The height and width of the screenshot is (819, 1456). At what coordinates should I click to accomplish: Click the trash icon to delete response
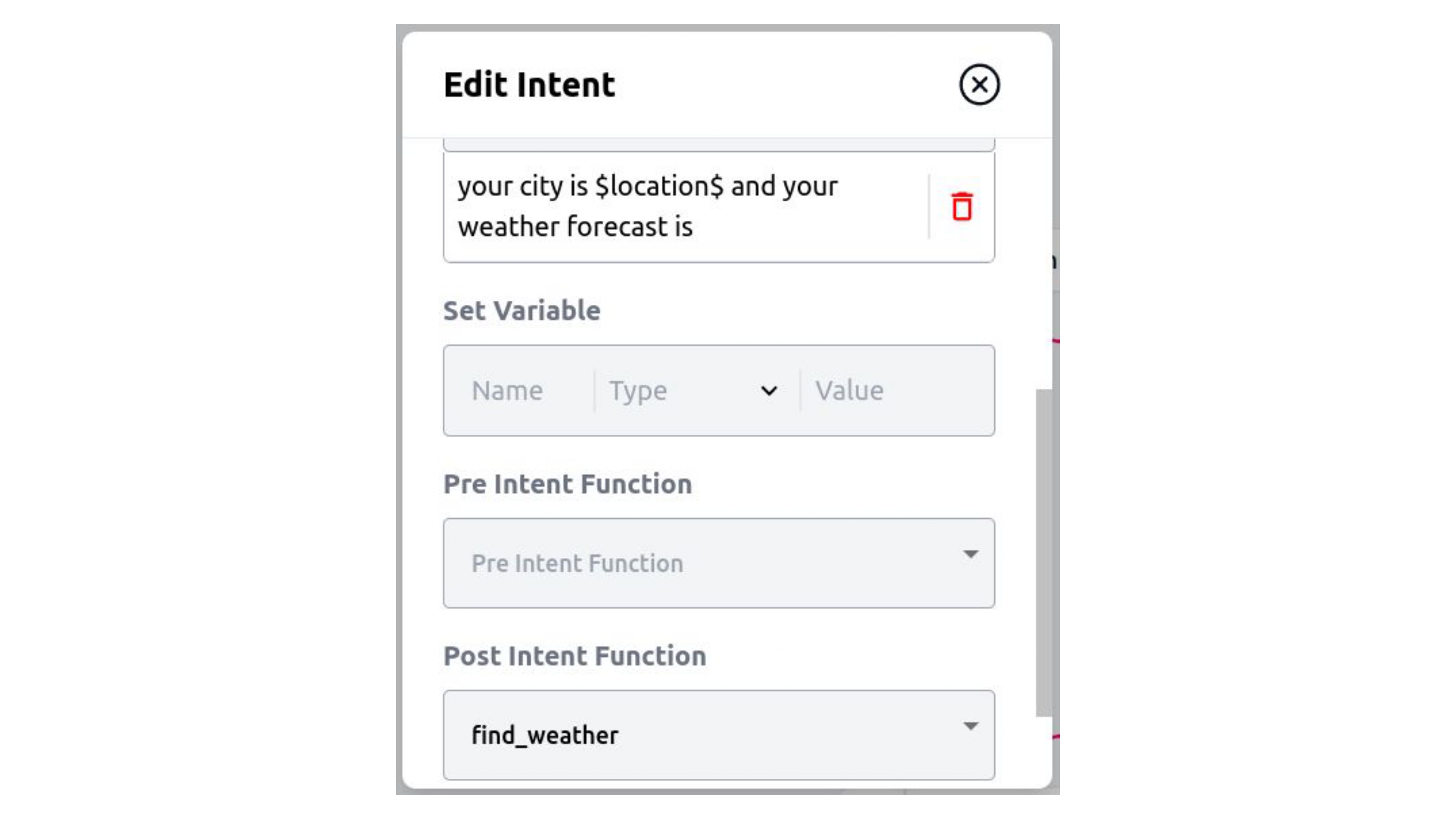pyautogui.click(x=960, y=205)
